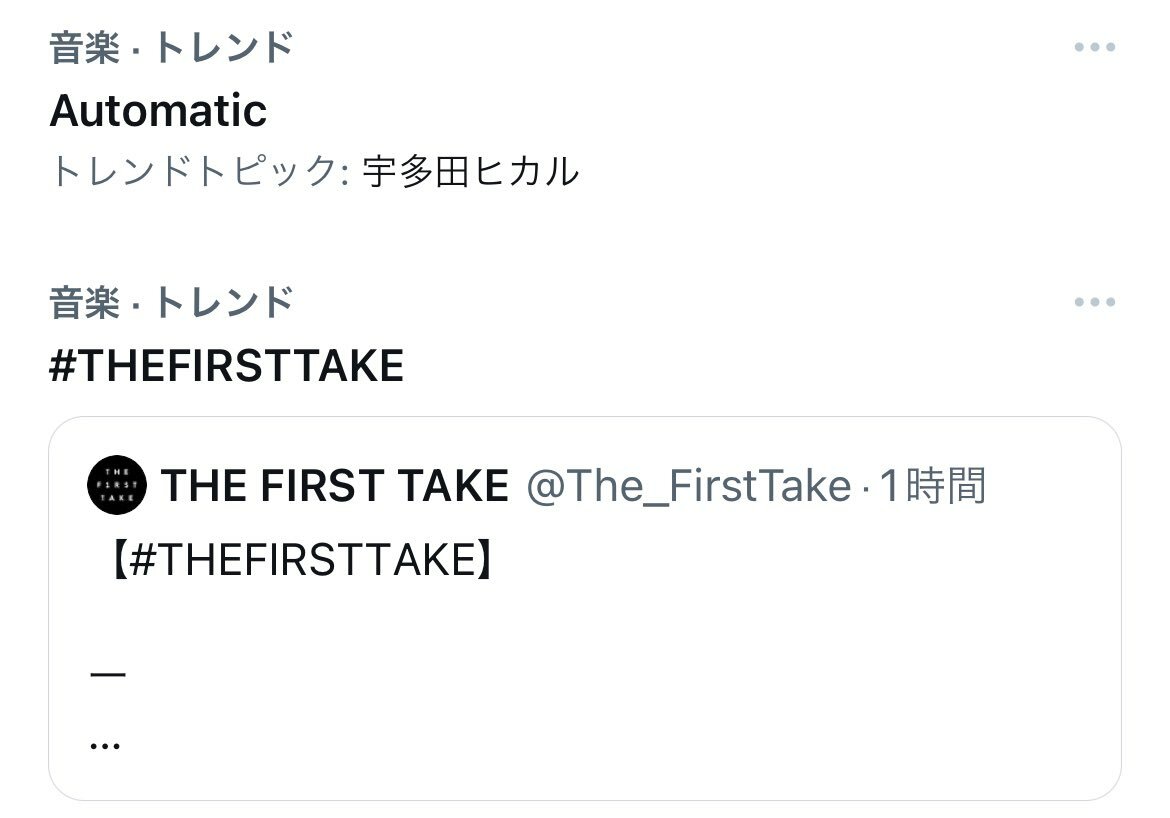
Task: Select the 宇多田ヒカル trend topic link
Action: [x=471, y=171]
